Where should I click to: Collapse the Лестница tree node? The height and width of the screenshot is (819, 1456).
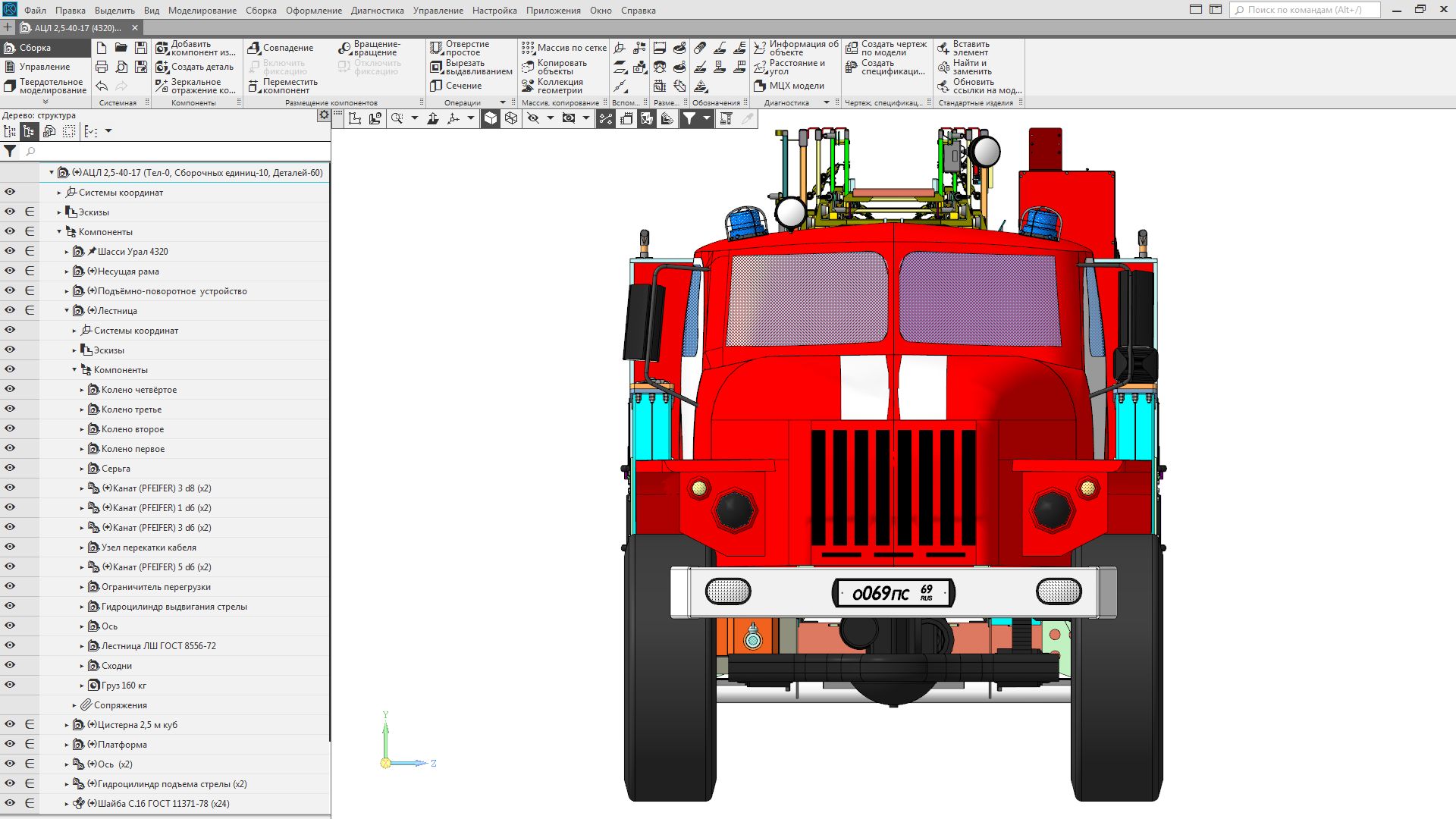67,310
